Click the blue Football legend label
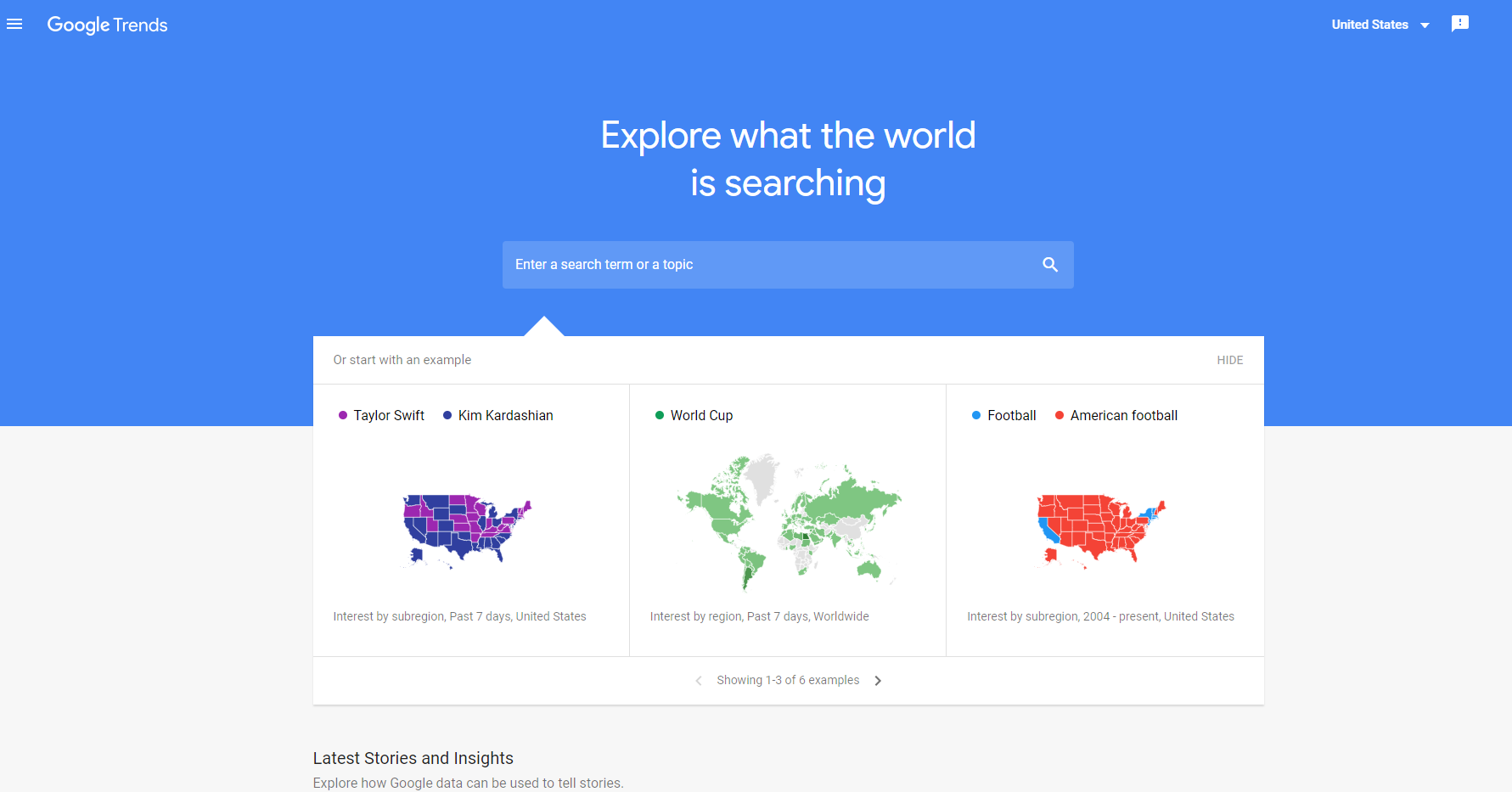This screenshot has width=1512, height=792. pyautogui.click(x=1011, y=415)
